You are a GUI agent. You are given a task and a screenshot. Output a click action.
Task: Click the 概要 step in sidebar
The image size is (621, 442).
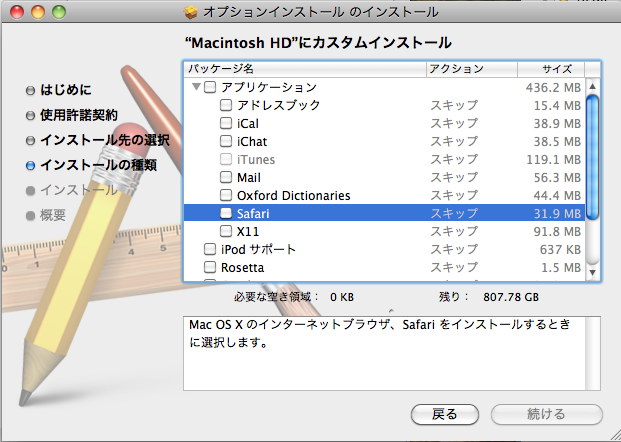point(53,215)
